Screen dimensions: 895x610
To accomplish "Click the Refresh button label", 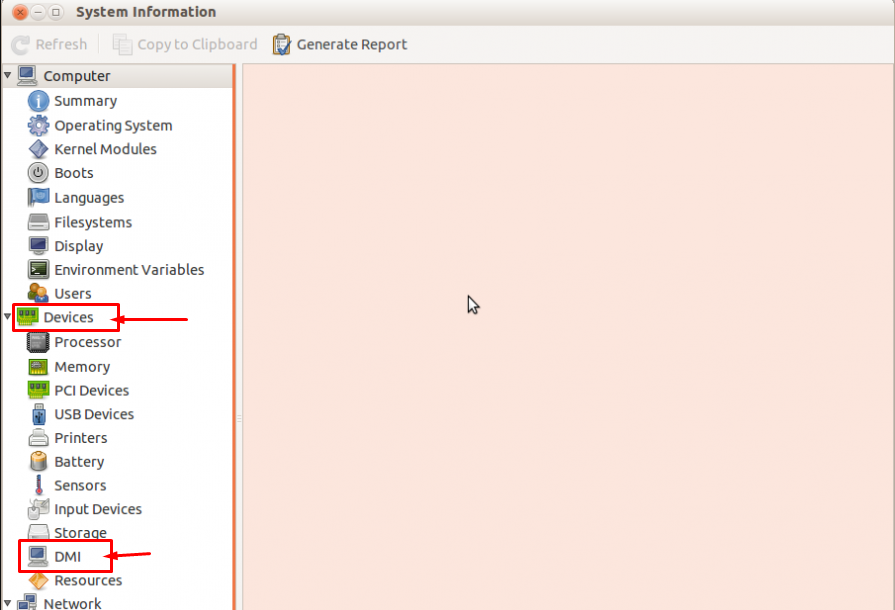I will pos(61,45).
